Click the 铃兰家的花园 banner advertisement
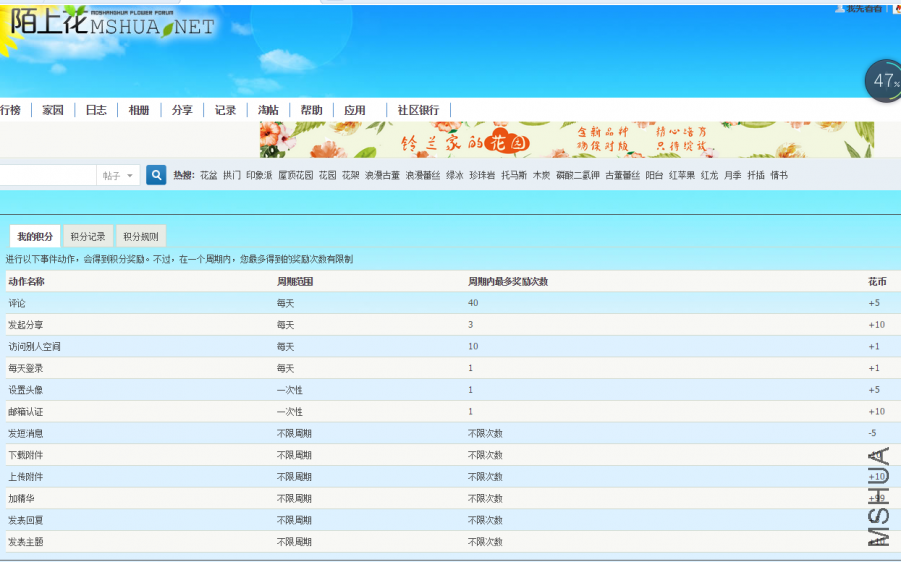Screen dimensions: 901x562 click(x=566, y=140)
